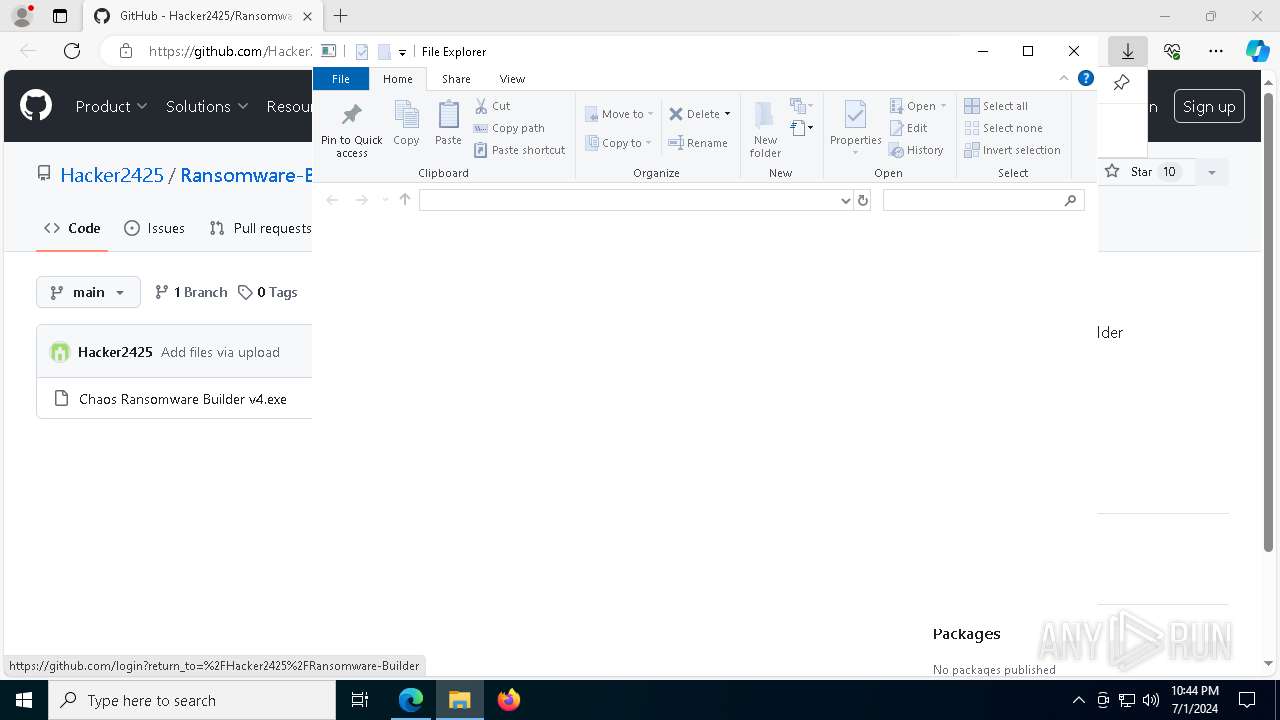The image size is (1280, 720).
Task: Expand the Star lists dropdown arrow
Action: (1211, 172)
